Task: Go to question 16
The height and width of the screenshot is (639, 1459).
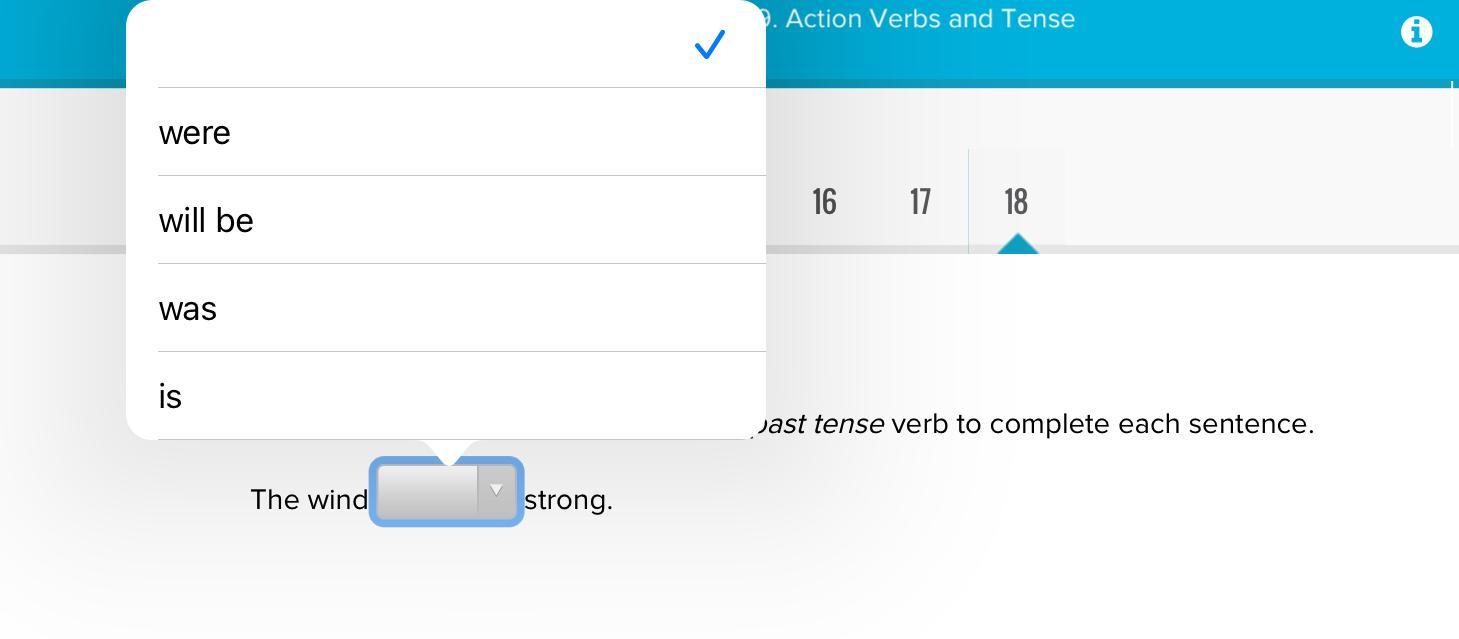Action: [x=824, y=202]
